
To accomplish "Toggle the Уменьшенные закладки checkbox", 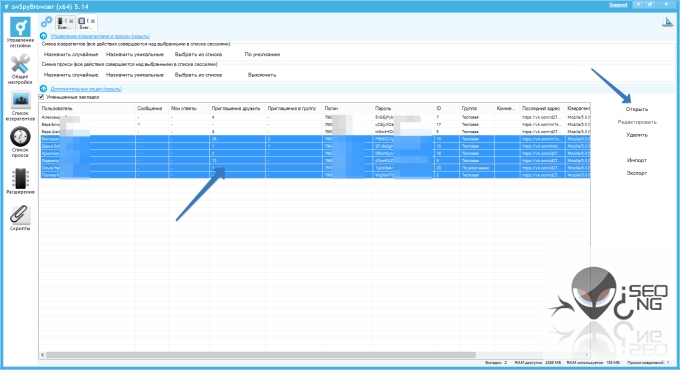I will [x=42, y=97].
